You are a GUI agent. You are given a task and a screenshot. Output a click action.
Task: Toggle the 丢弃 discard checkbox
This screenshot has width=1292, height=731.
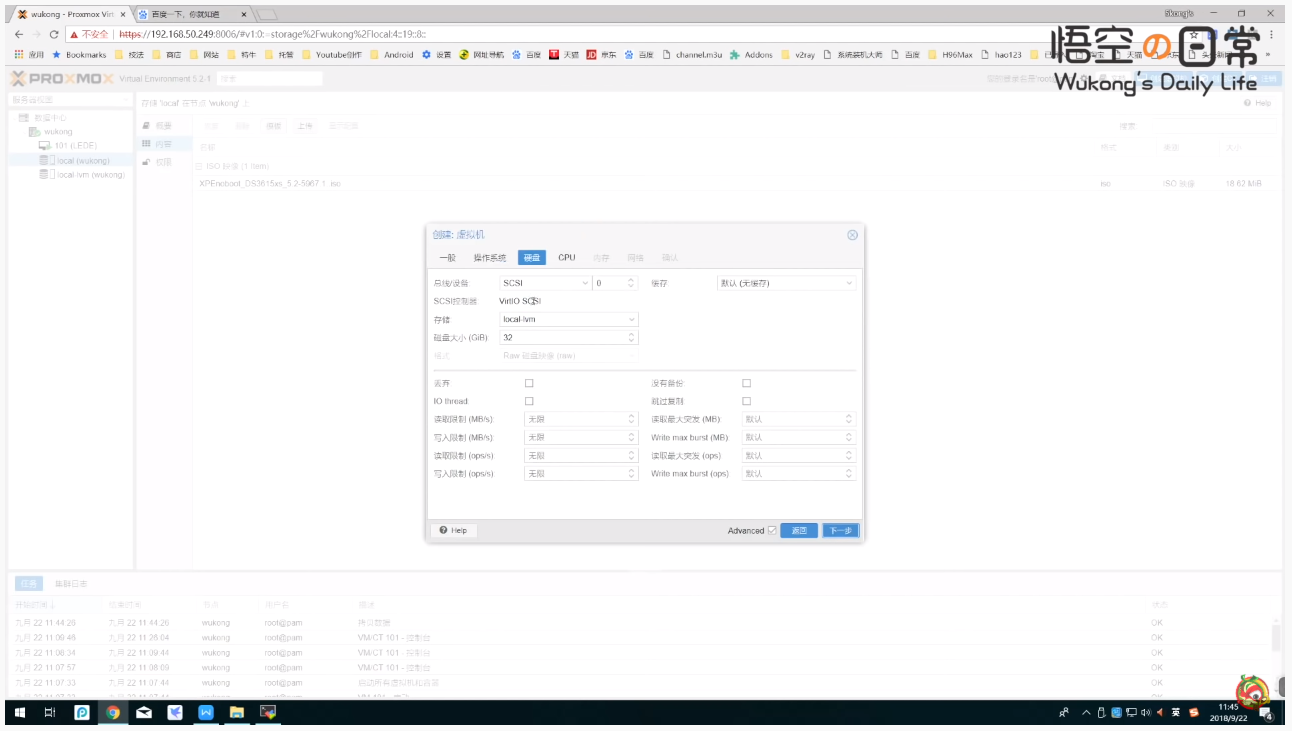click(x=529, y=383)
